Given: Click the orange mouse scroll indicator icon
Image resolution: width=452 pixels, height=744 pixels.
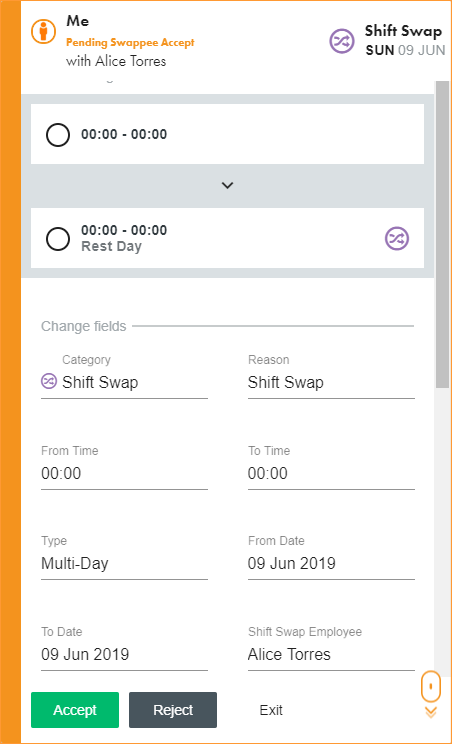Looking at the screenshot, I should (431, 686).
